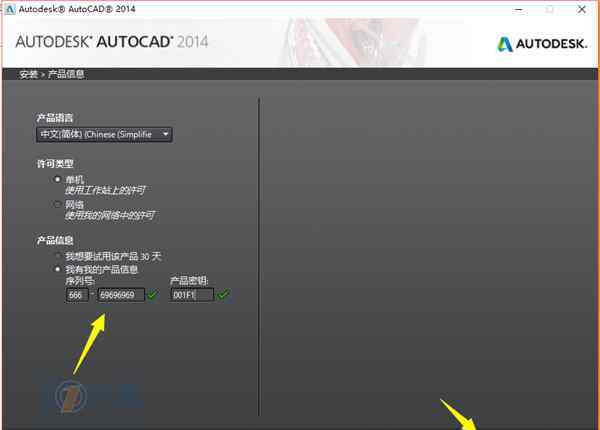Click the AUTODESK AUTOCAD 2014 banner title
Screen dimensions: 600x430
(x=111, y=42)
